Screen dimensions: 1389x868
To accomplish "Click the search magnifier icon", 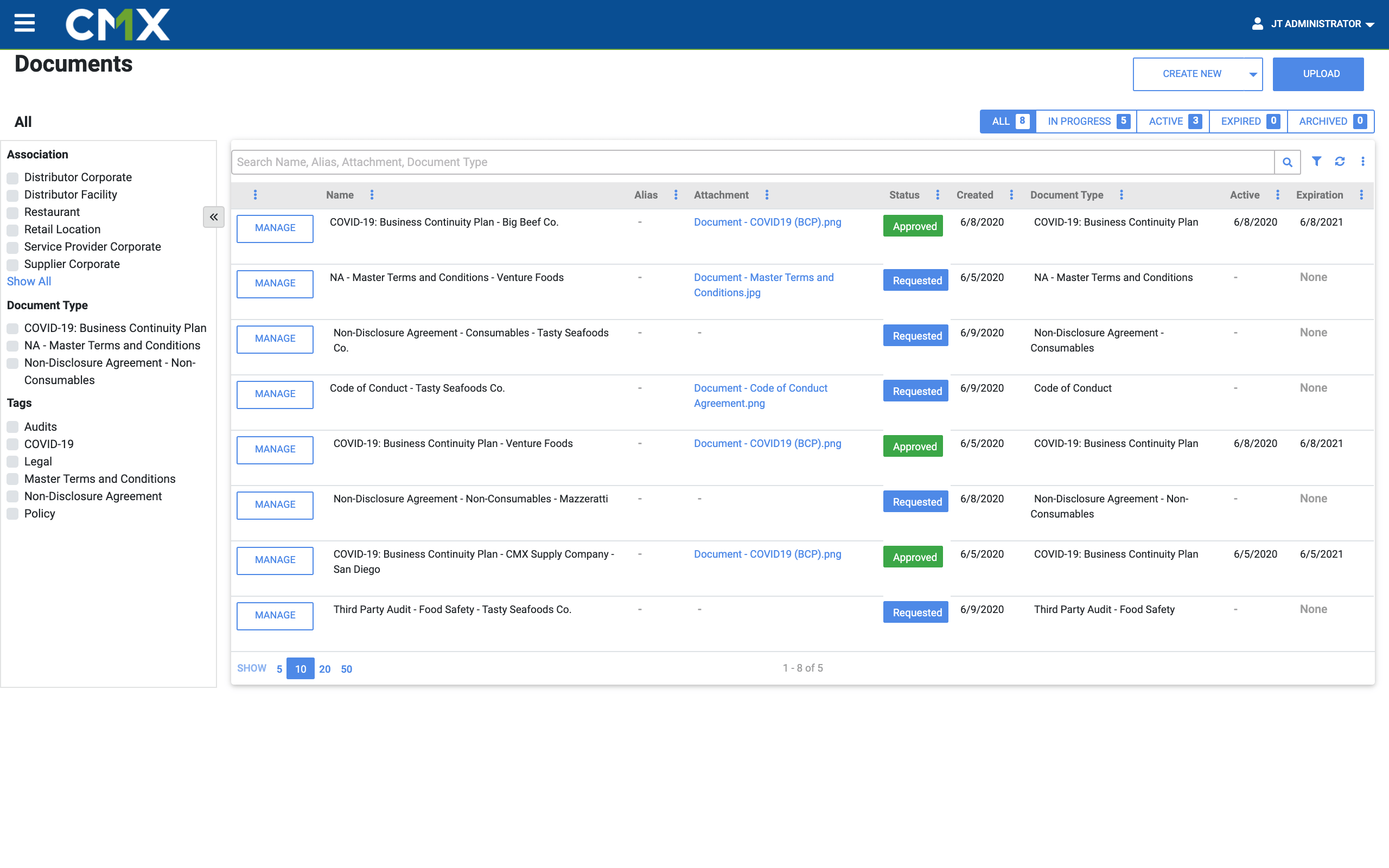I will coord(1287,162).
